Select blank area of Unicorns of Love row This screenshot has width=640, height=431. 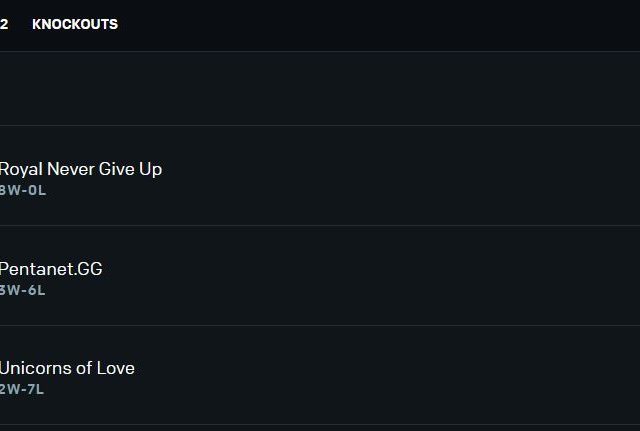pos(400,375)
